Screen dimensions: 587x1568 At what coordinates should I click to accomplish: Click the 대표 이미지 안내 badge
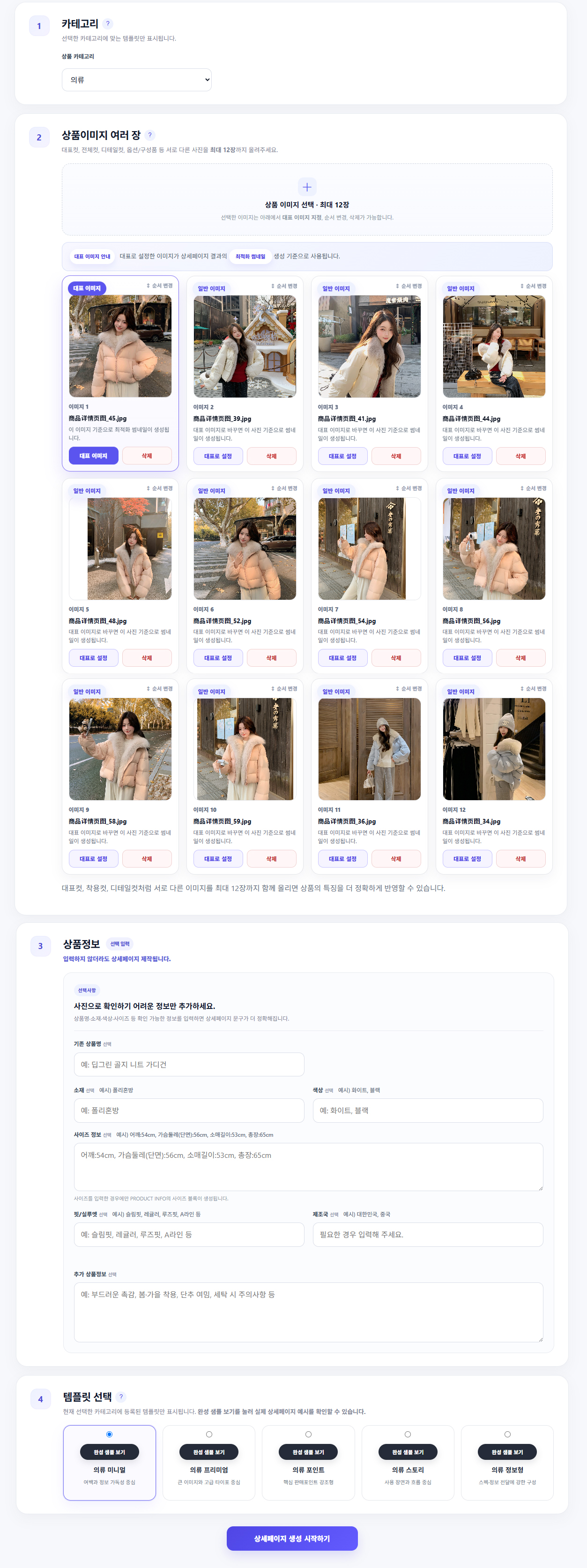click(x=93, y=256)
